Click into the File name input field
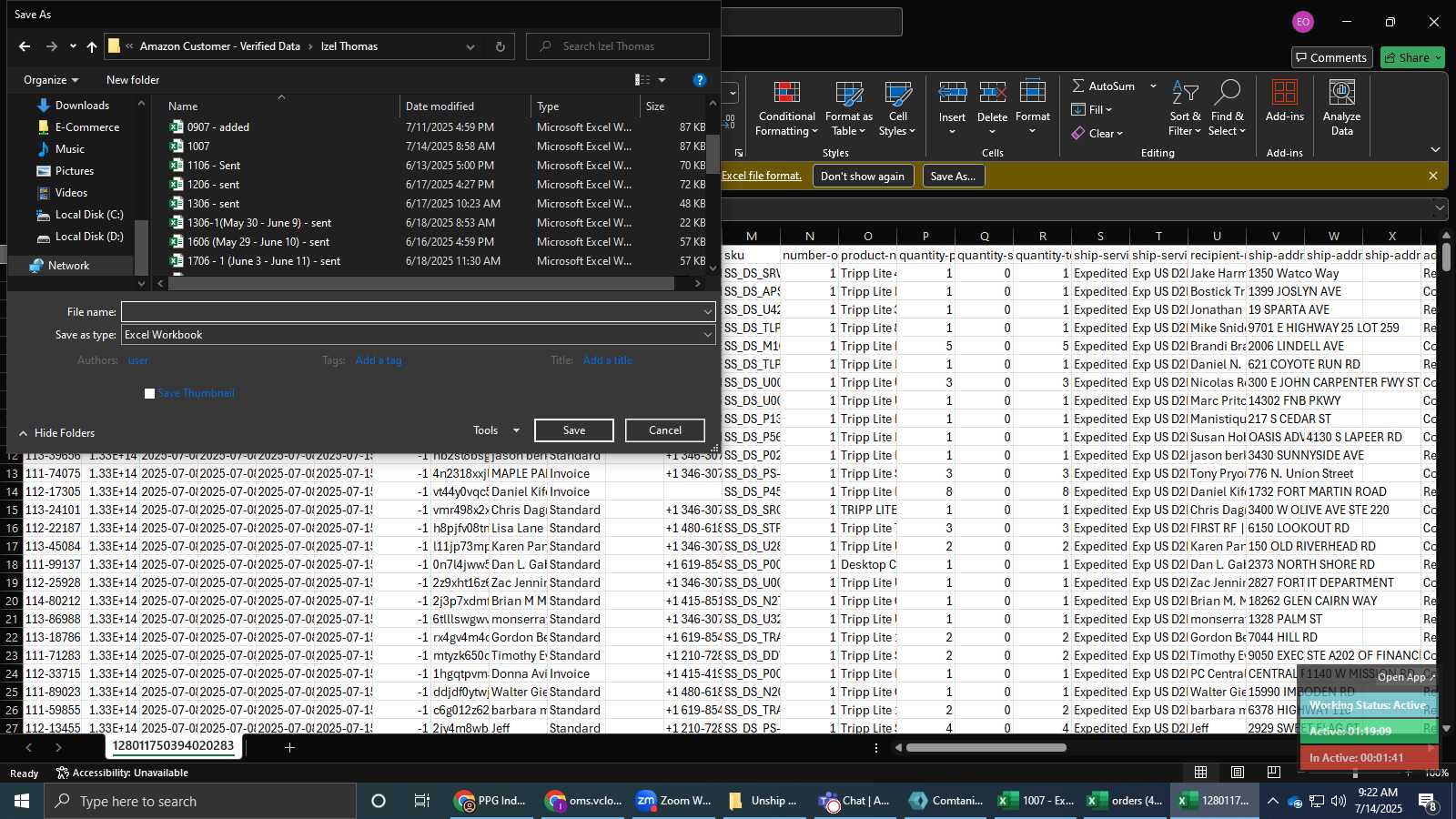Screen dimensions: 1456x819 coord(411,312)
